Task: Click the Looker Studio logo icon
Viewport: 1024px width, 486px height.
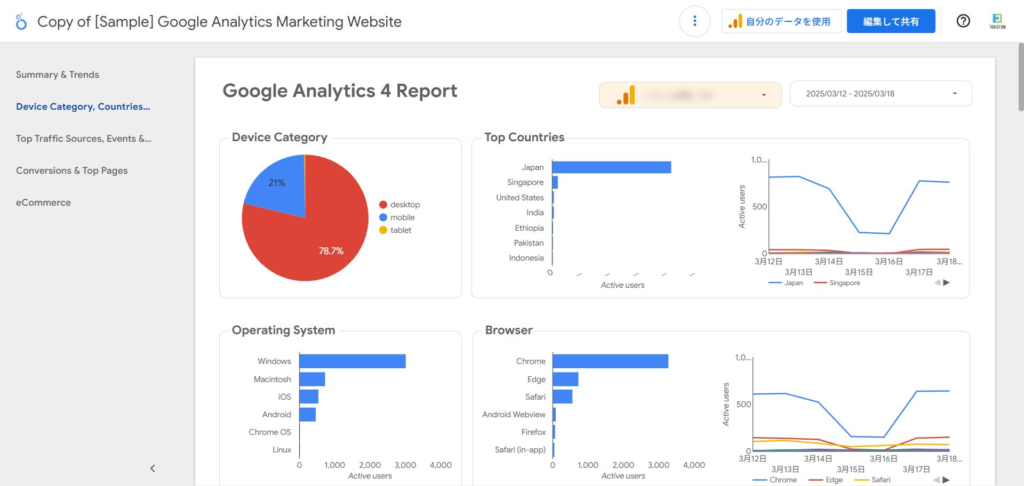Action: click(21, 21)
